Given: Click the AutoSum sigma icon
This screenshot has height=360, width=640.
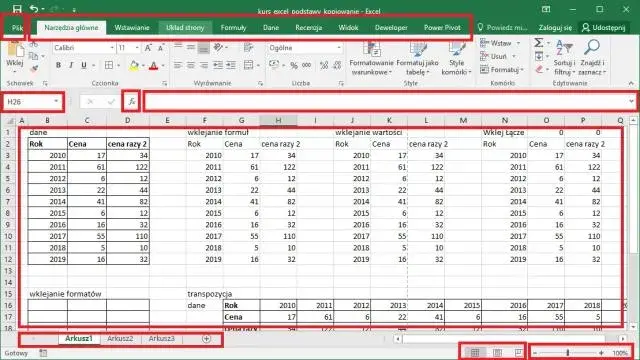Looking at the screenshot, I should point(539,43).
